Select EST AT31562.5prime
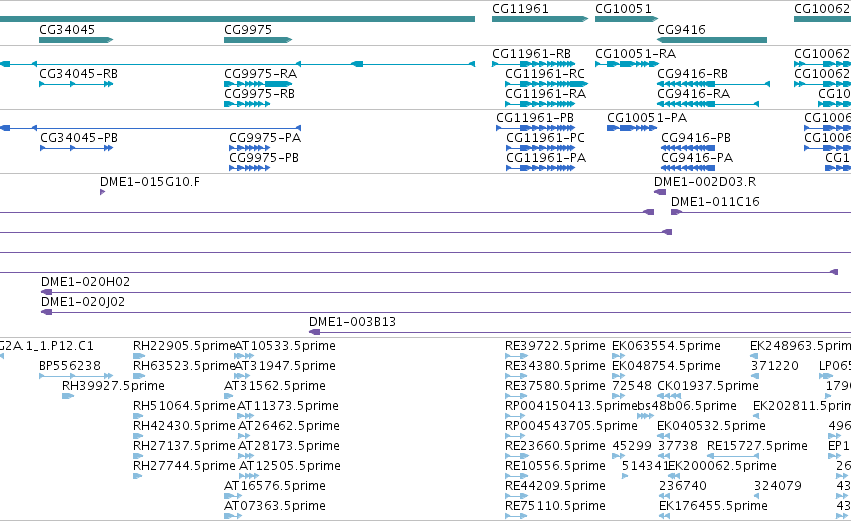The image size is (851, 521). coord(275,386)
